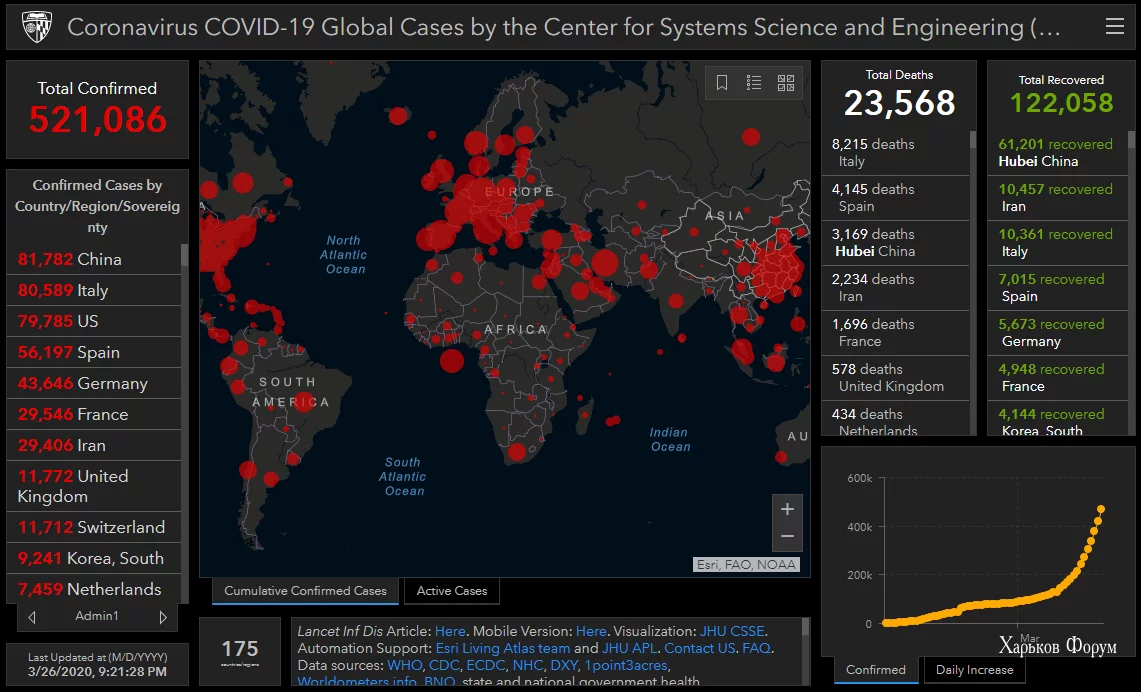Click the 1,696 deaths France row
Viewport: 1141px width, 692px height.
coord(896,333)
